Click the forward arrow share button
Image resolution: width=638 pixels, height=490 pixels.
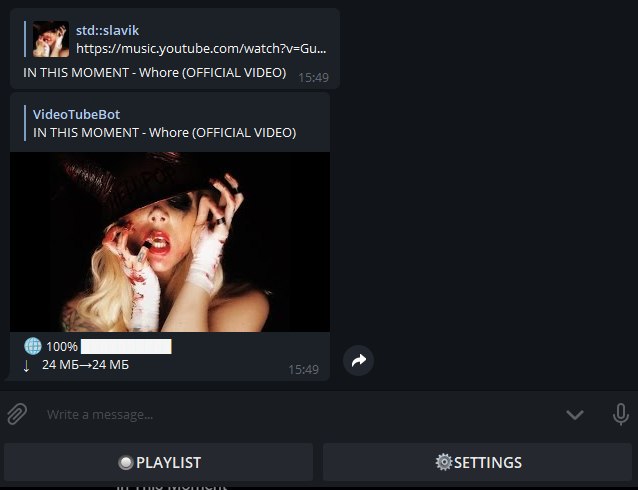point(358,361)
